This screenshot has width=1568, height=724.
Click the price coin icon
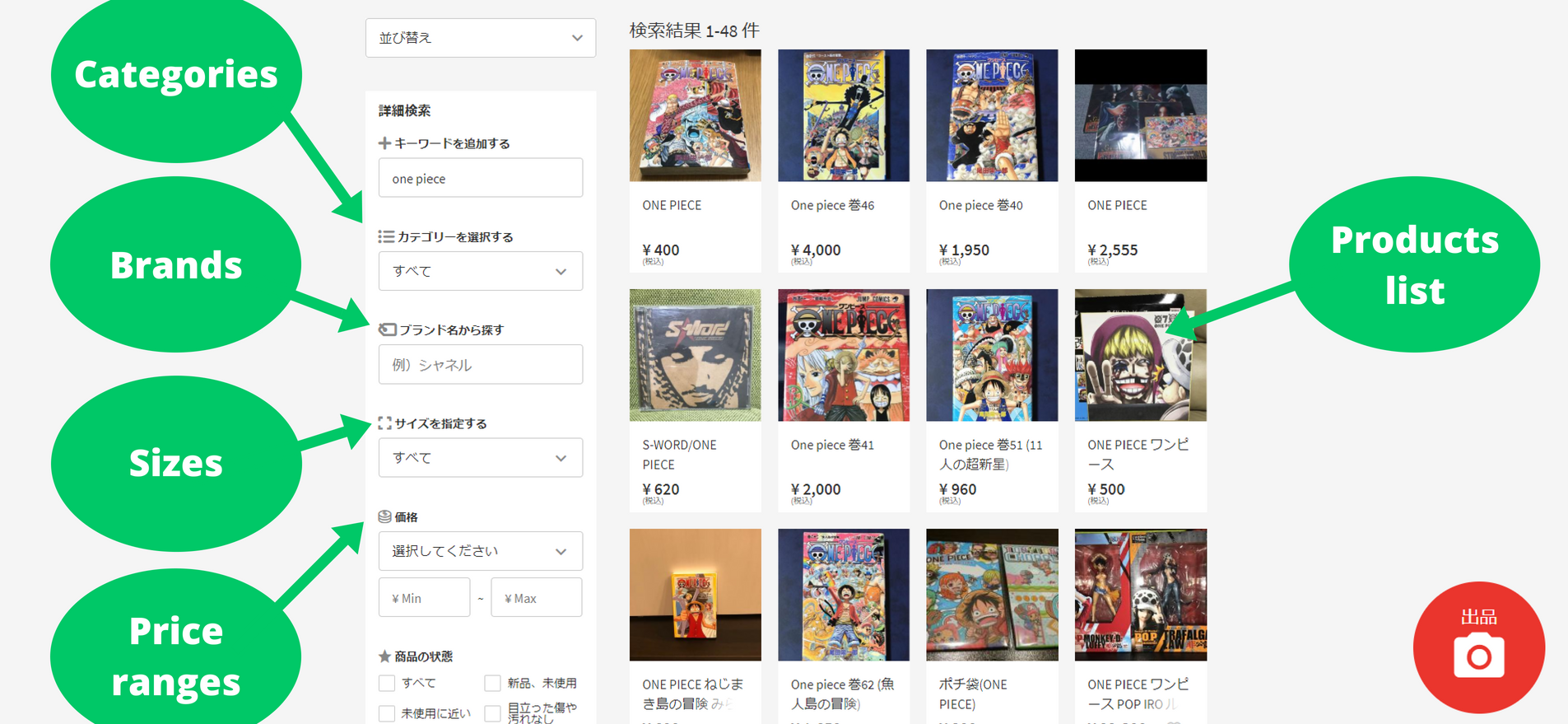(x=384, y=516)
